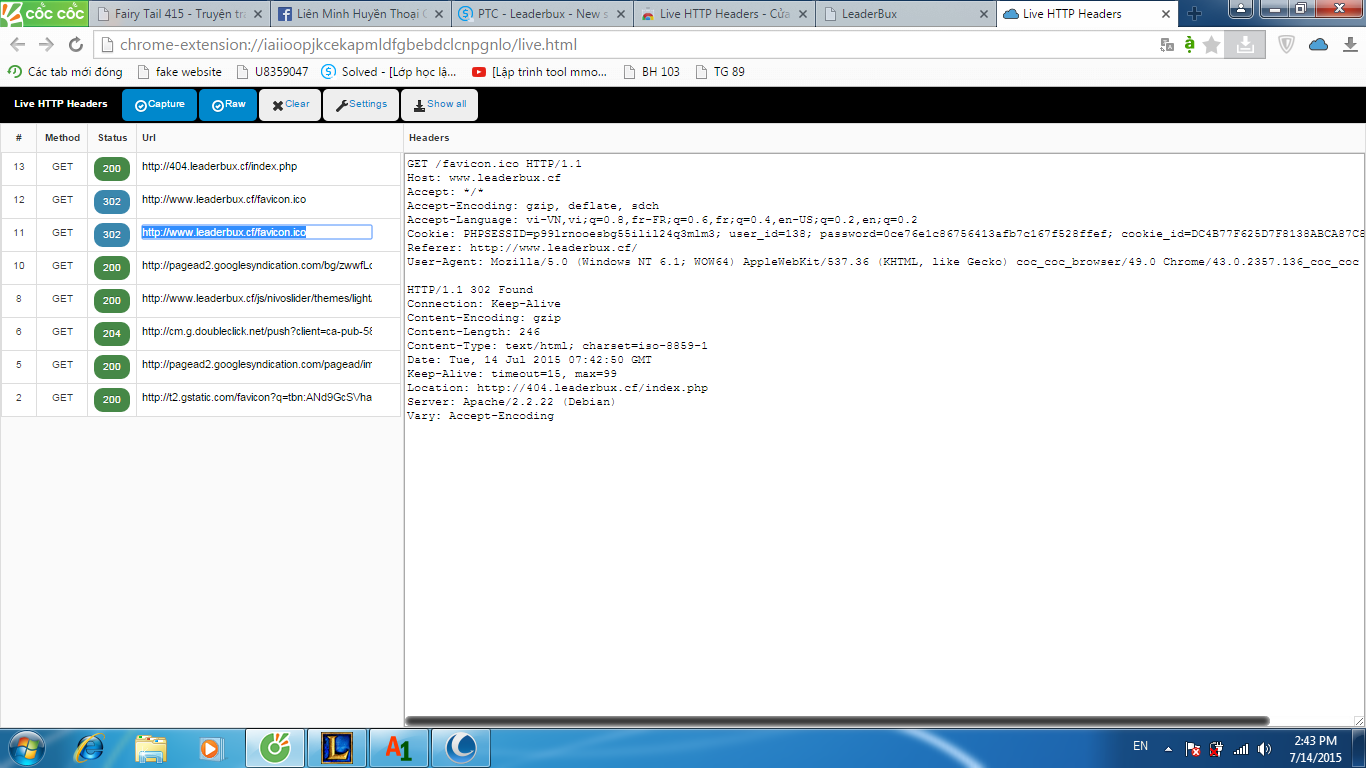Viewport: 1366px width, 768px height.
Task: Click the Action Center flag tray icon
Action: (1193, 749)
